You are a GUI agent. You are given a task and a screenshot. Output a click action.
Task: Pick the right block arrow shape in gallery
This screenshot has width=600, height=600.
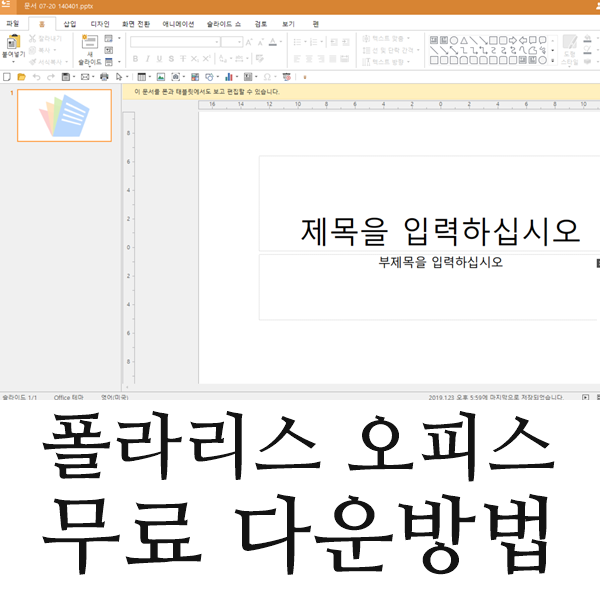(x=513, y=40)
